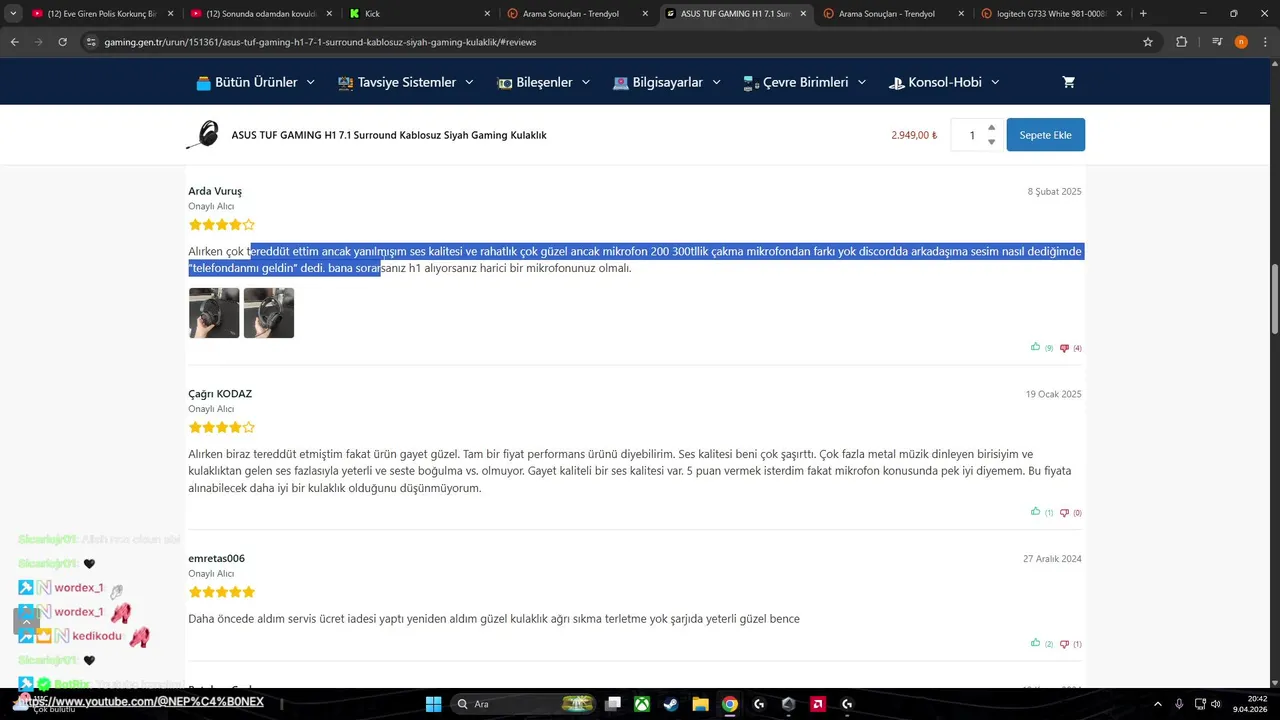This screenshot has width=1280, height=720.
Task: Like Arda Vuruş's review with thumbs up
Action: [x=1036, y=347]
